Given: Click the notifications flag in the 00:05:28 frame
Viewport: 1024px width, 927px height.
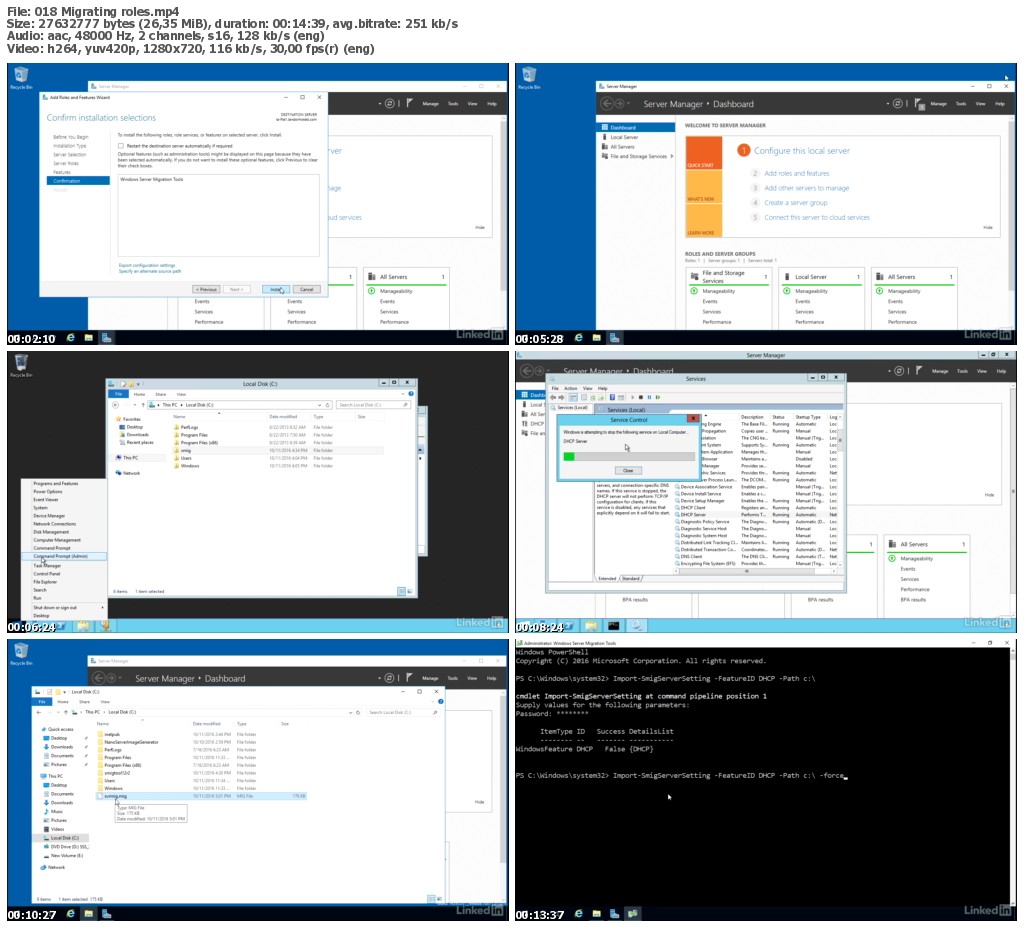Looking at the screenshot, I should click(x=919, y=103).
